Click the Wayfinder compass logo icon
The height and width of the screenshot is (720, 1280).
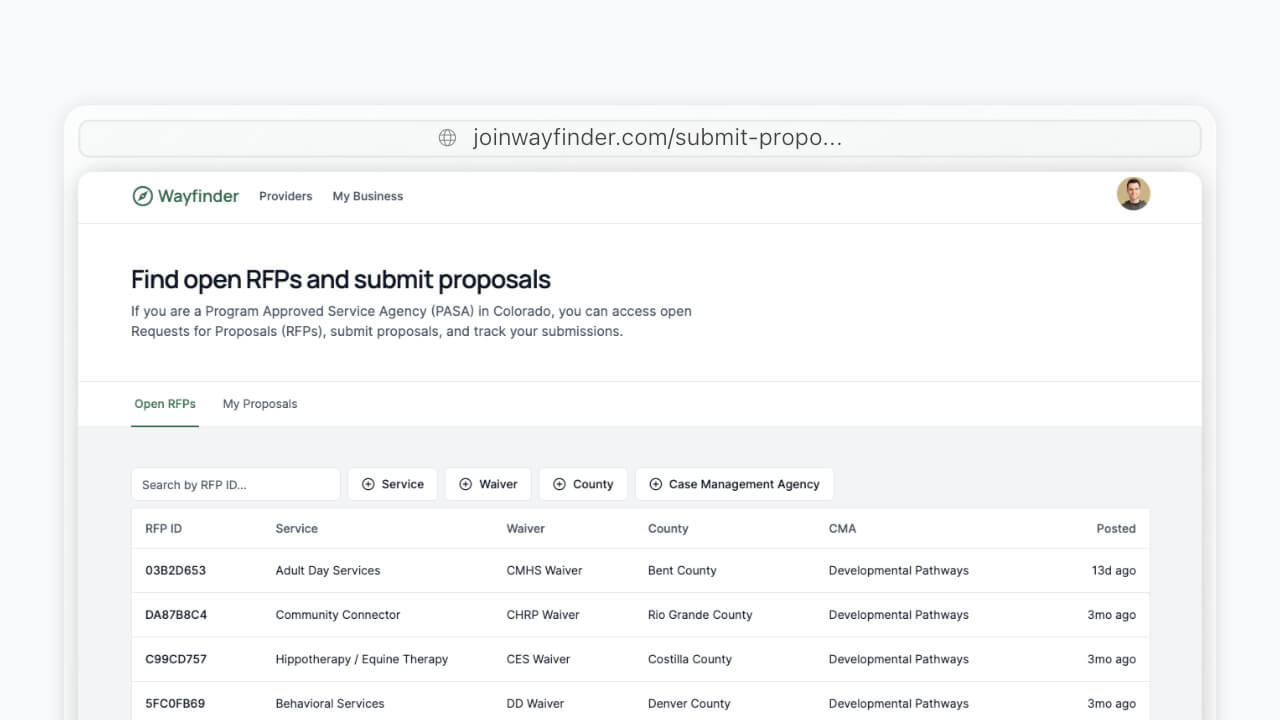pos(141,196)
